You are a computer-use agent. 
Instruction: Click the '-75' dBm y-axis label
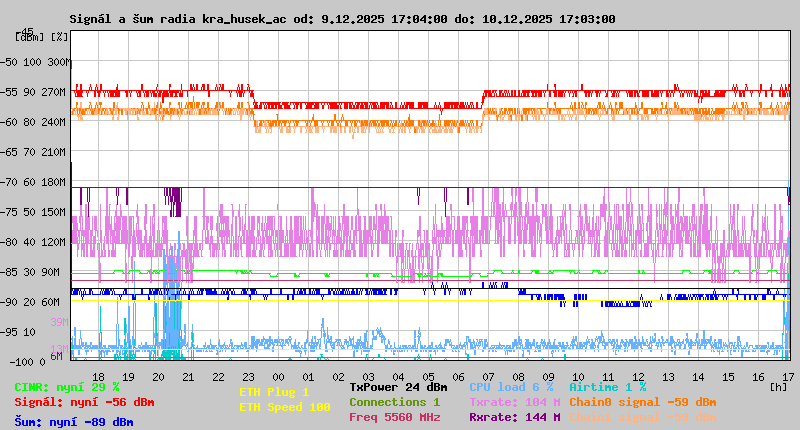click(8, 212)
